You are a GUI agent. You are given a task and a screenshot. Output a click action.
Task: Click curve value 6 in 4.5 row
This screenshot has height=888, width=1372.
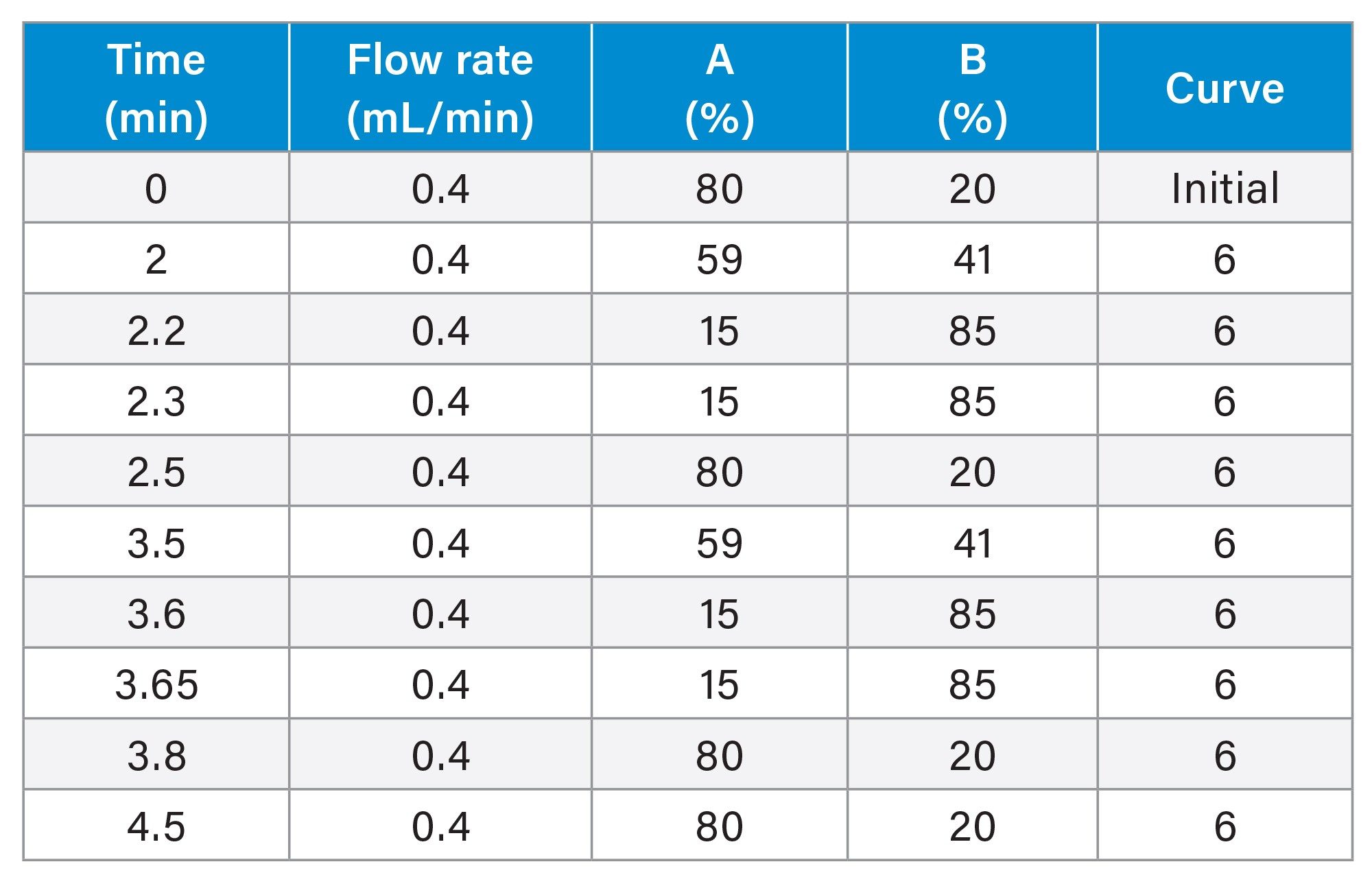click(1225, 825)
